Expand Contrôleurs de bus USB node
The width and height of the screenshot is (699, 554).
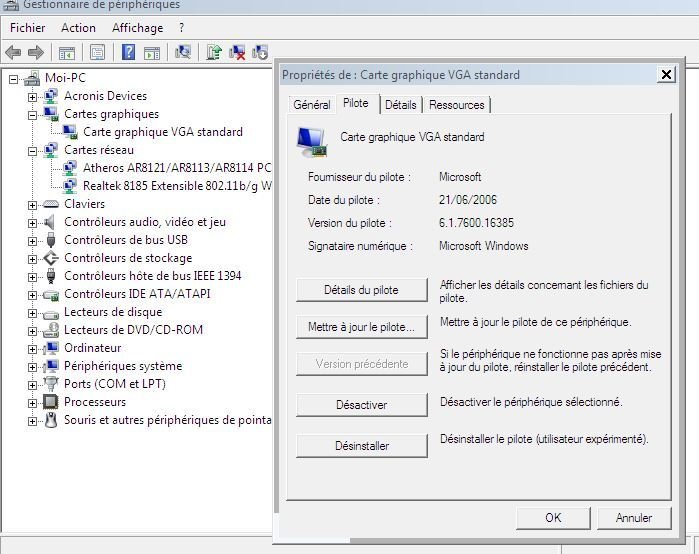[33, 240]
